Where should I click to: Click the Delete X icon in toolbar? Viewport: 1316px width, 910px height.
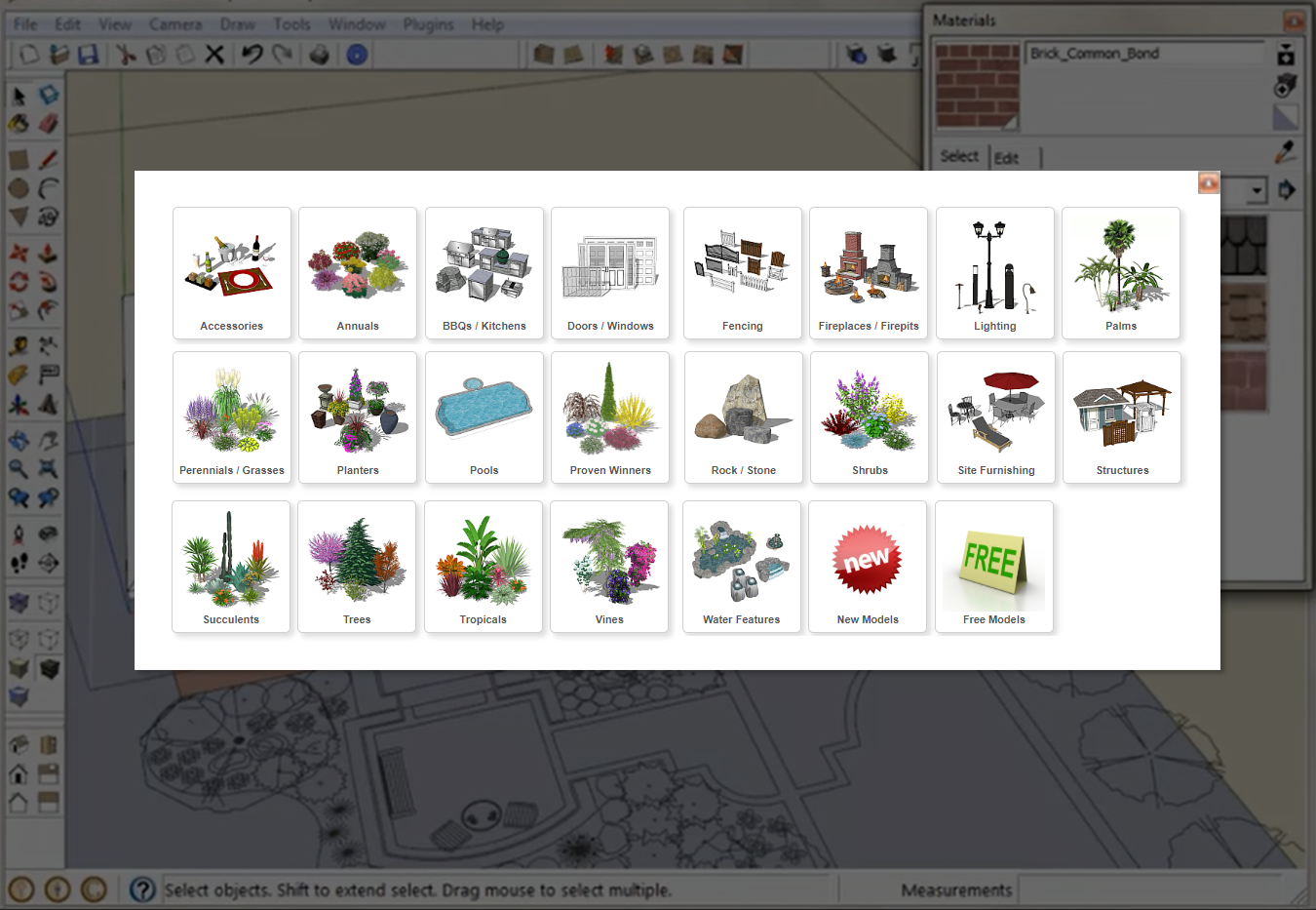pyautogui.click(x=214, y=55)
